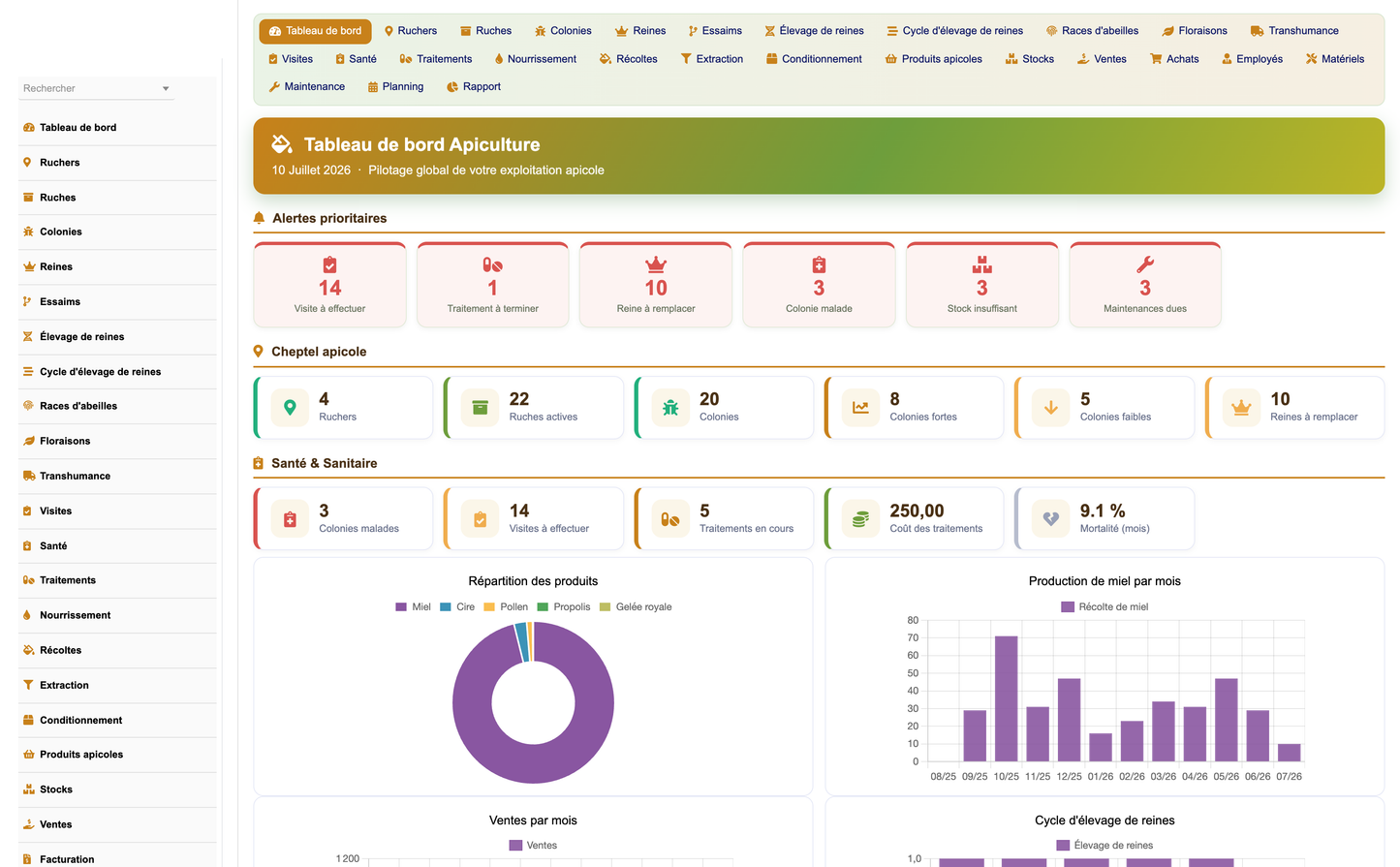Open Santé in the sidebar
This screenshot has height=867, width=1400.
117,546
